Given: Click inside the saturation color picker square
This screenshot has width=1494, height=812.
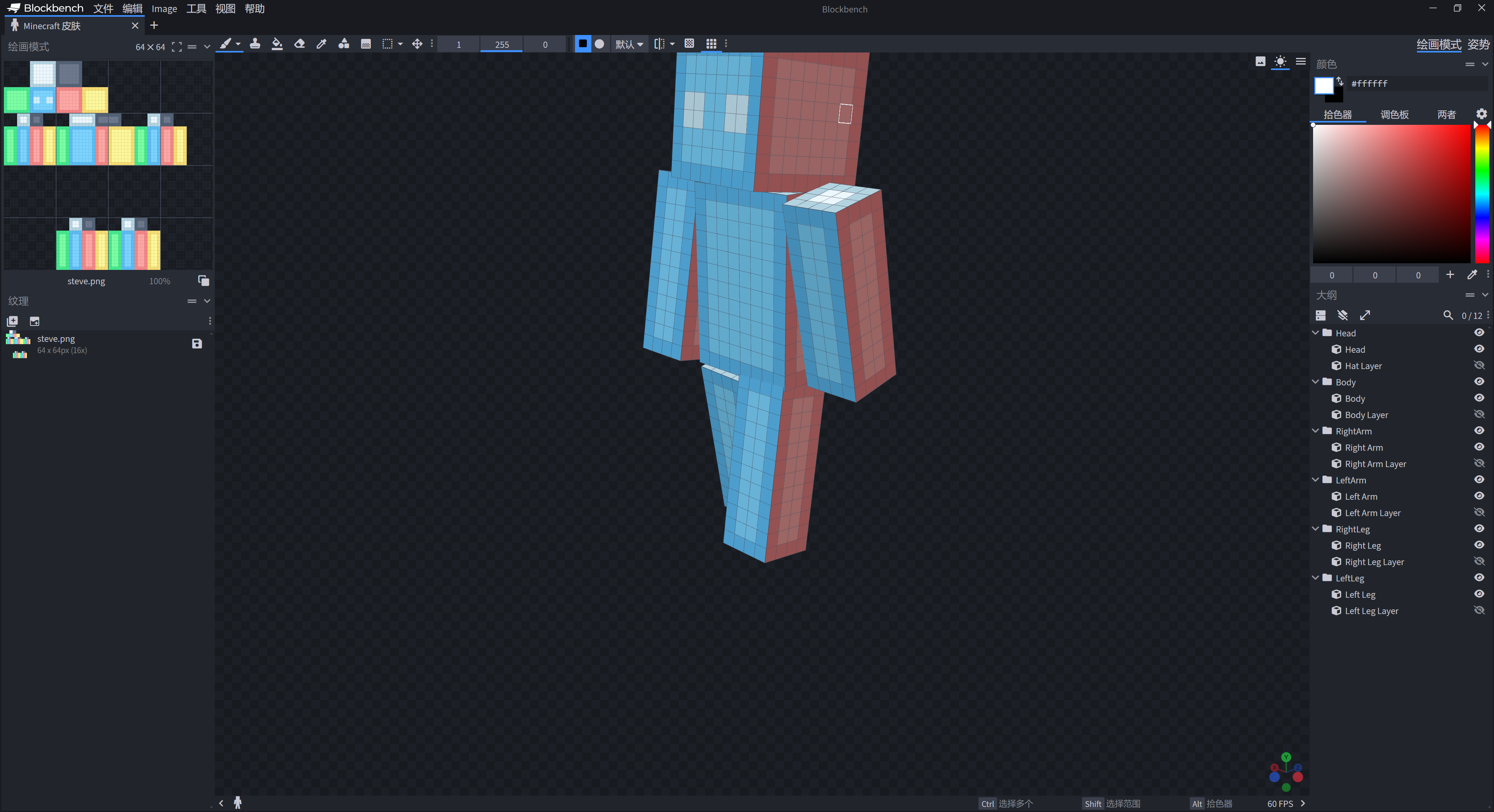Looking at the screenshot, I should coord(1391,194).
